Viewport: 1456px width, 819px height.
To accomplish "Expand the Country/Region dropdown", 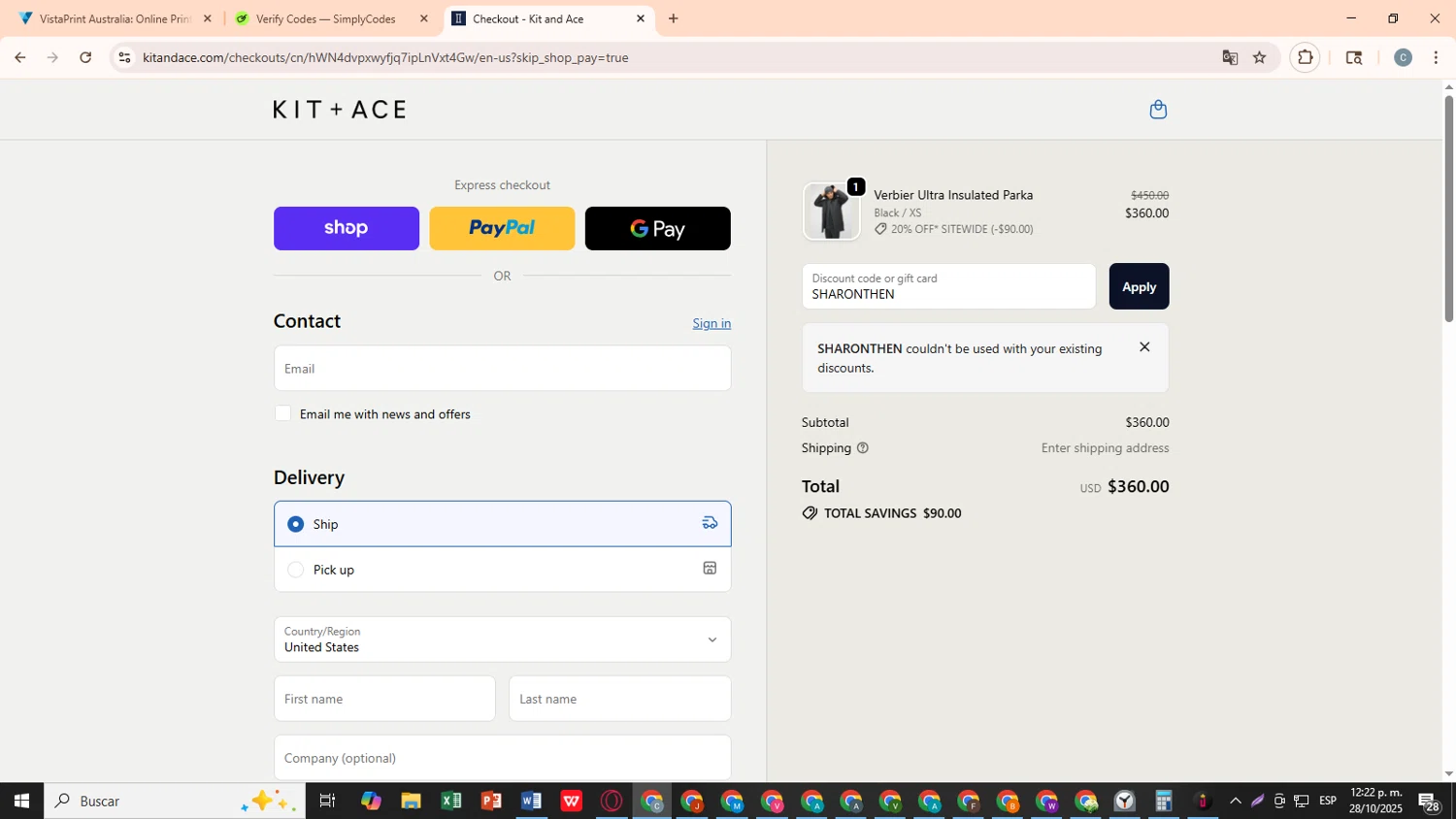I will (x=502, y=639).
